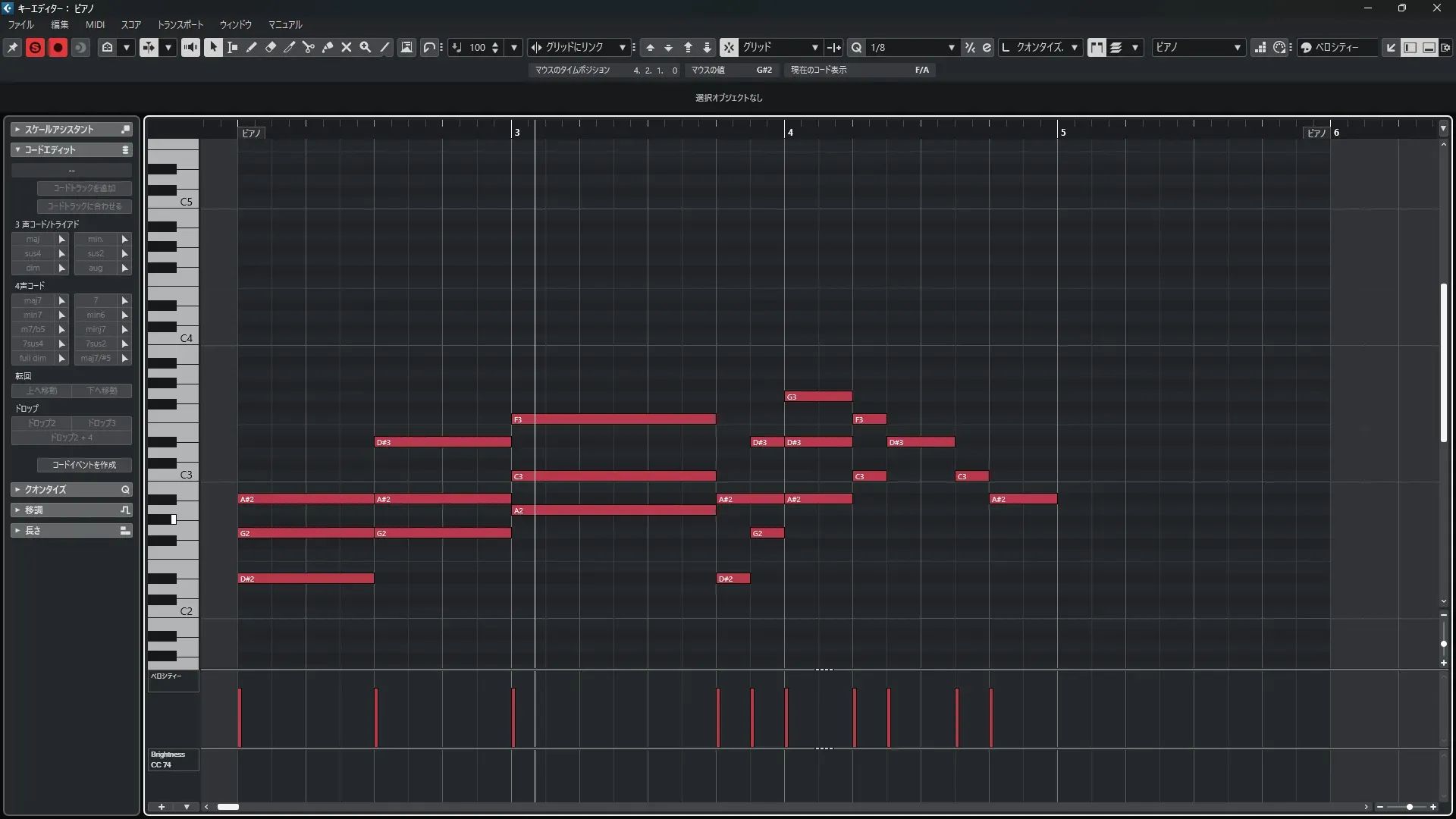Viewport: 1456px width, 819px height.
Task: Select the Draw pencil tool
Action: click(x=252, y=47)
